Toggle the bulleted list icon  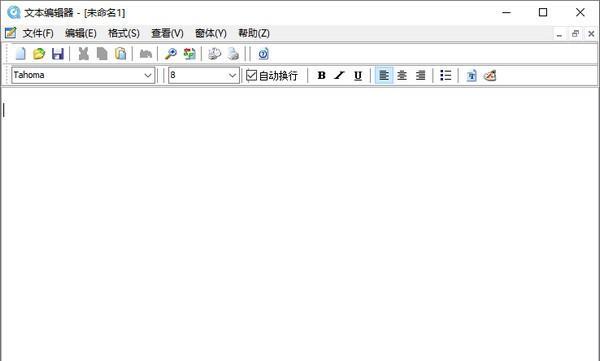[445, 75]
